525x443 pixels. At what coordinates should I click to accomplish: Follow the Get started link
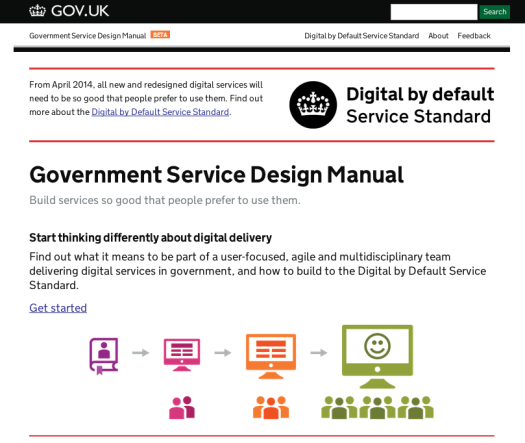click(58, 308)
